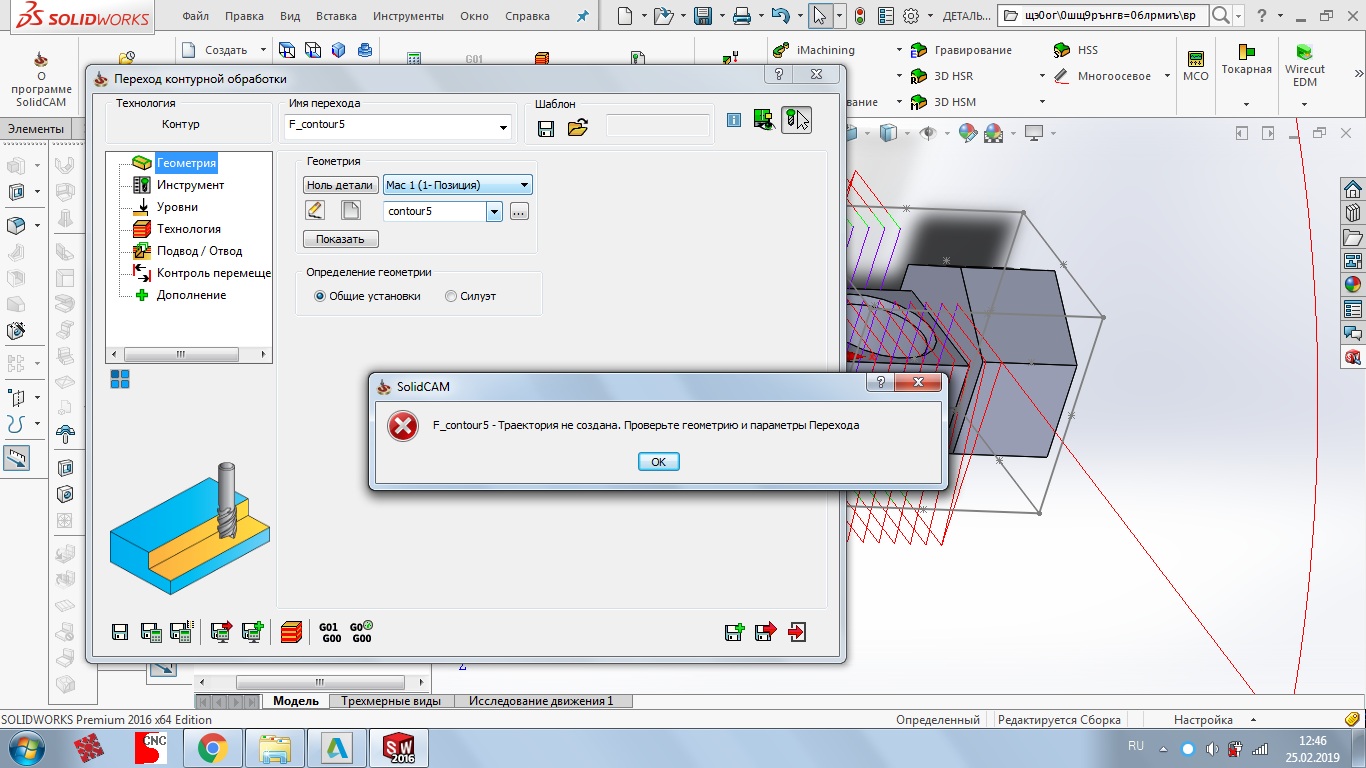
Task: Open the Создать dropdown arrow
Action: pos(263,50)
